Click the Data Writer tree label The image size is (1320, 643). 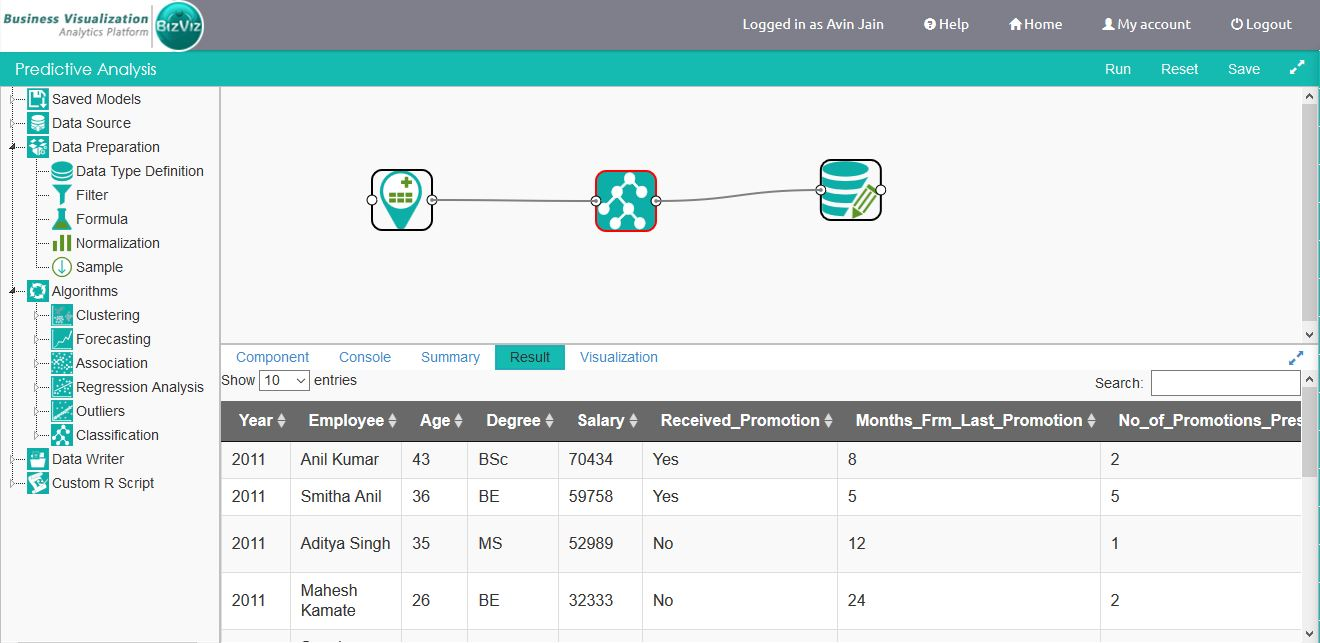(88, 459)
